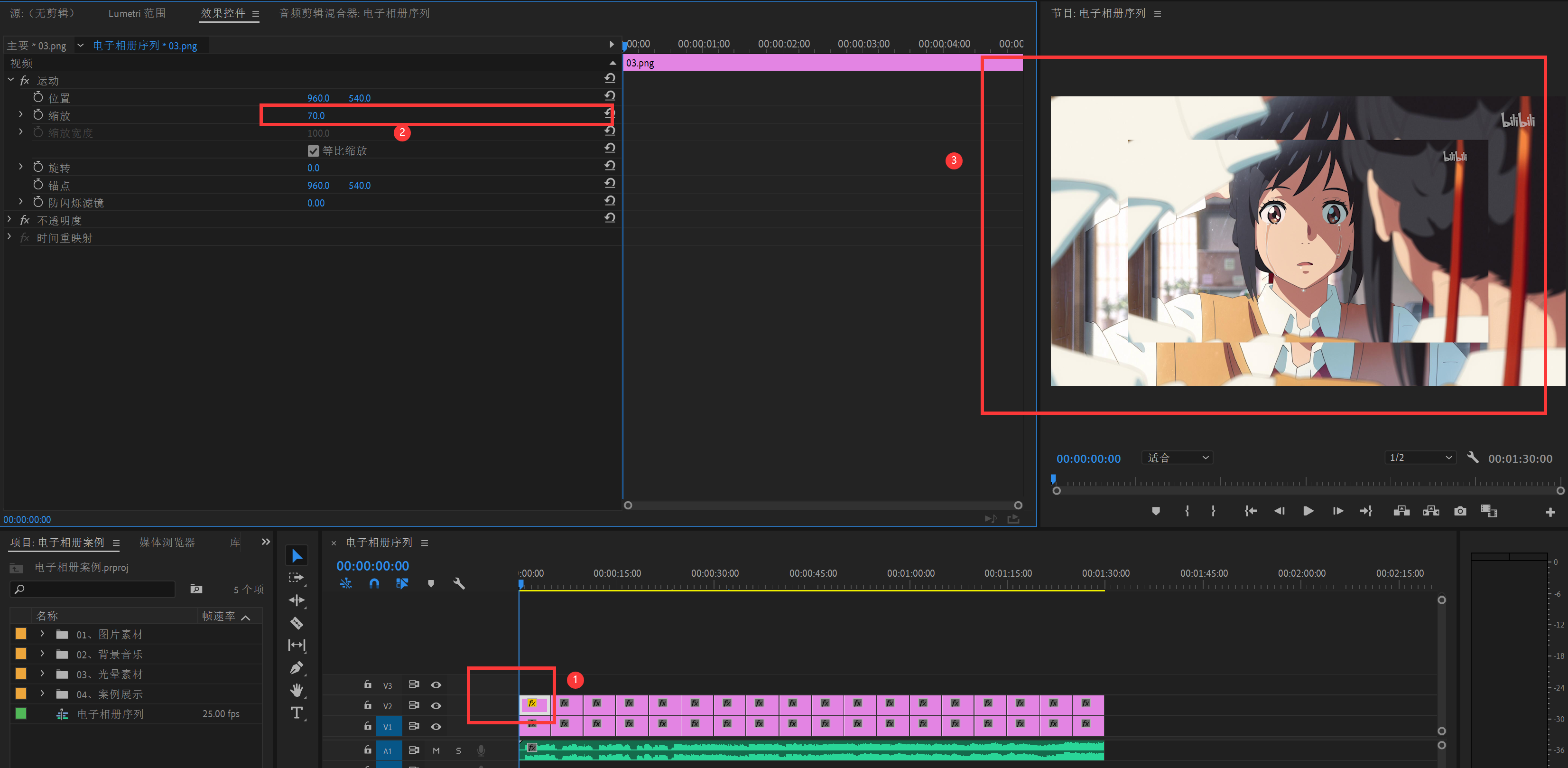Export frame with camera icon
The width and height of the screenshot is (1568, 768).
click(1460, 511)
